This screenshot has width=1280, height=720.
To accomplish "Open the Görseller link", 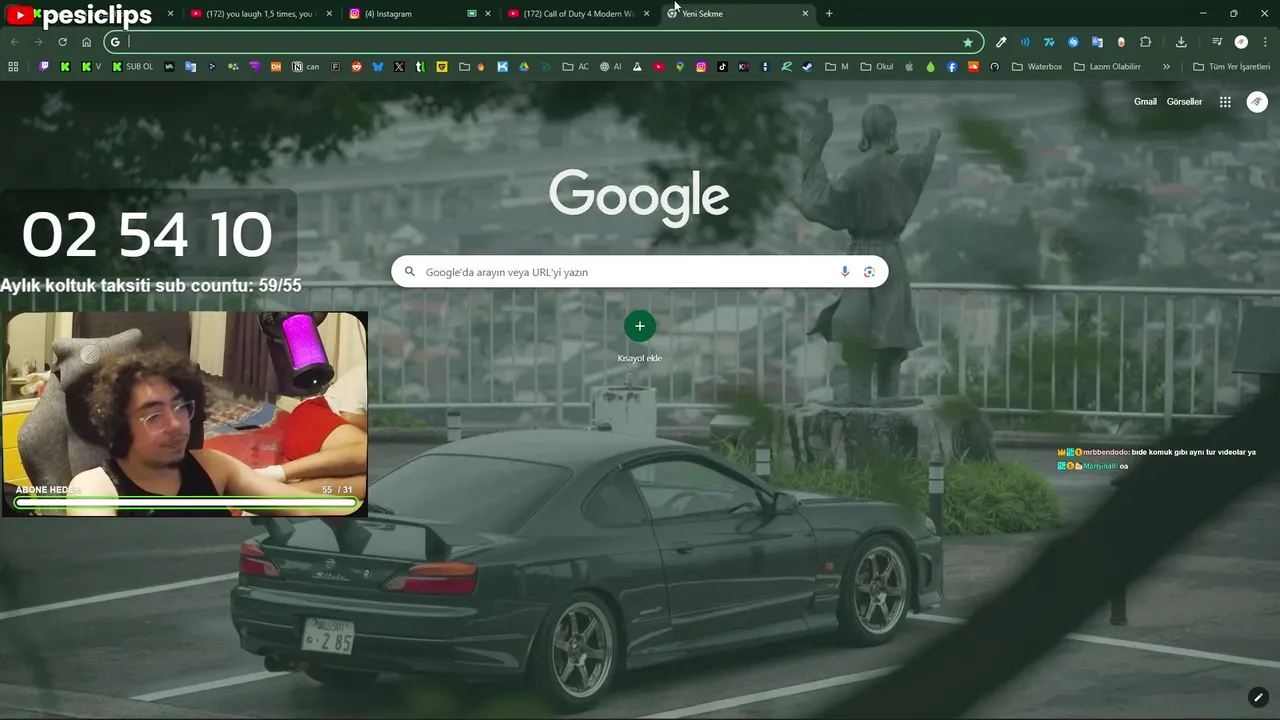I will coord(1184,102).
